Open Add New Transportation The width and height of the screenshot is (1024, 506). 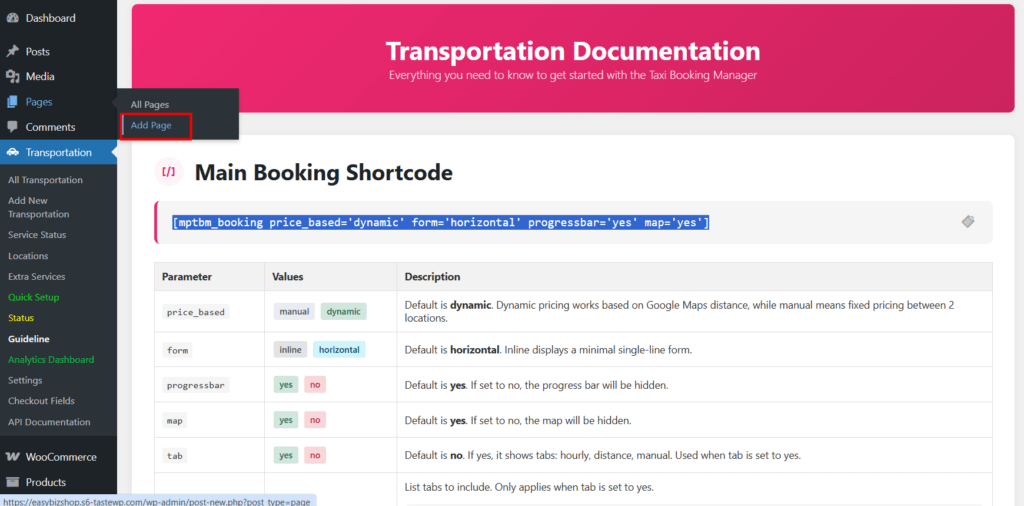point(39,207)
